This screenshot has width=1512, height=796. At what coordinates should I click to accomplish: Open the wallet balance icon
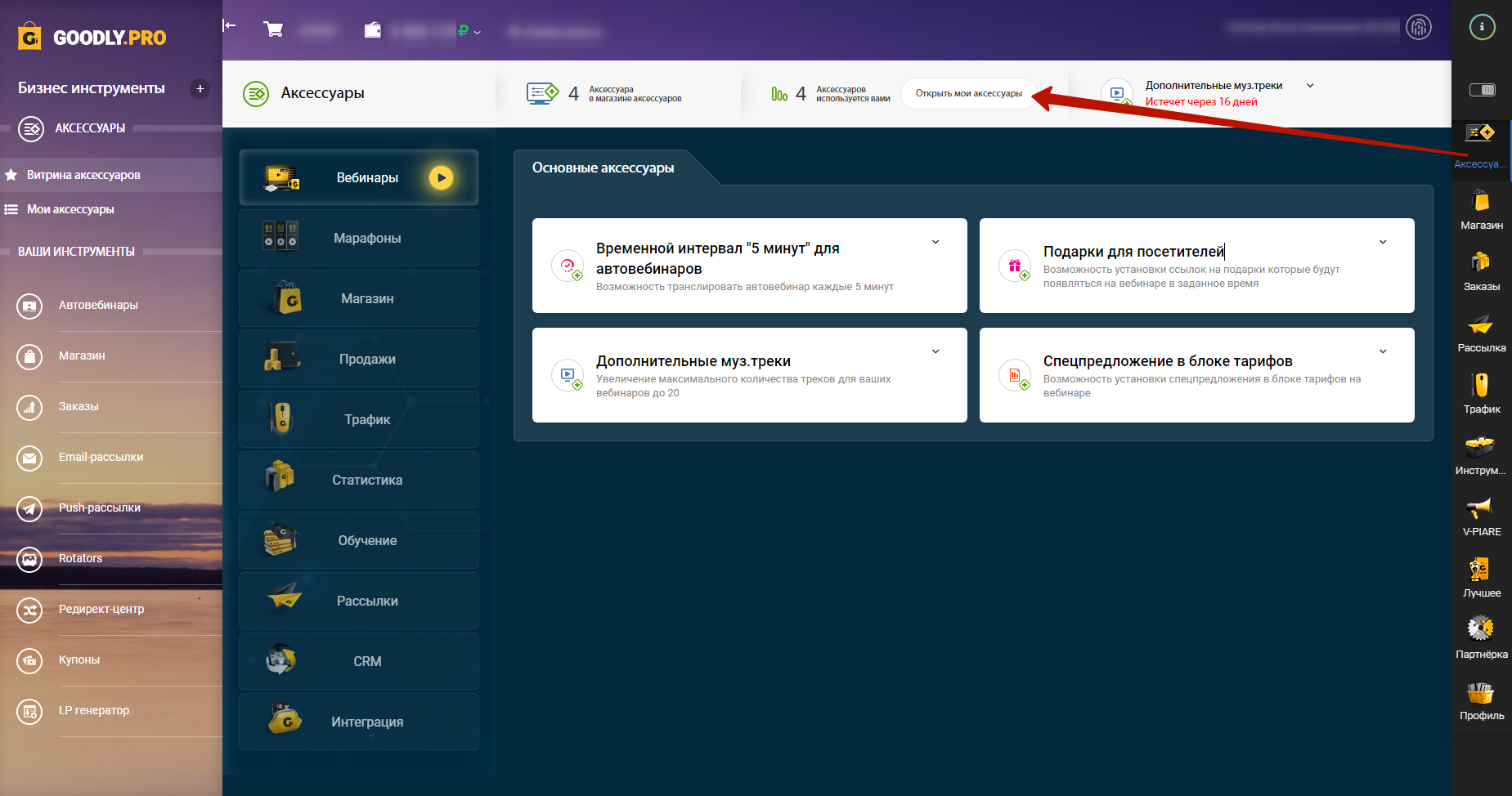click(373, 30)
